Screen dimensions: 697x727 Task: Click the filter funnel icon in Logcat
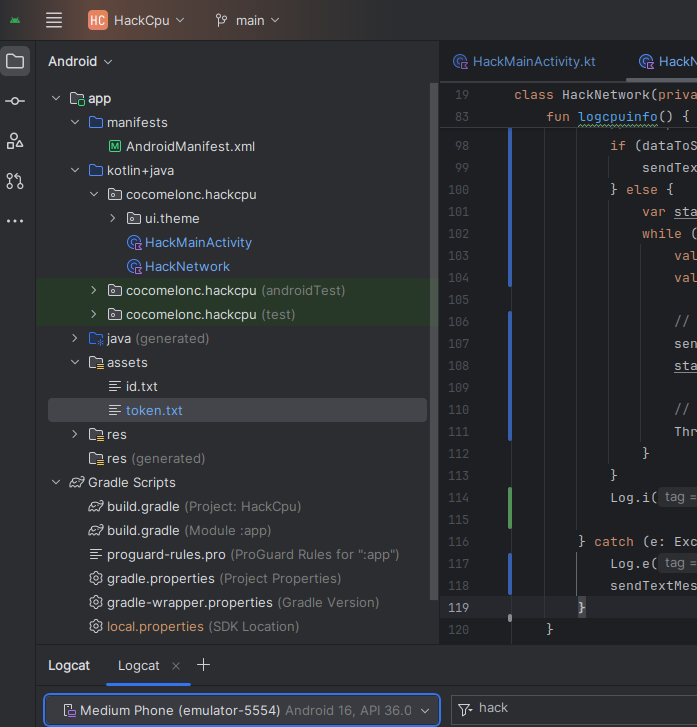pyautogui.click(x=465, y=709)
